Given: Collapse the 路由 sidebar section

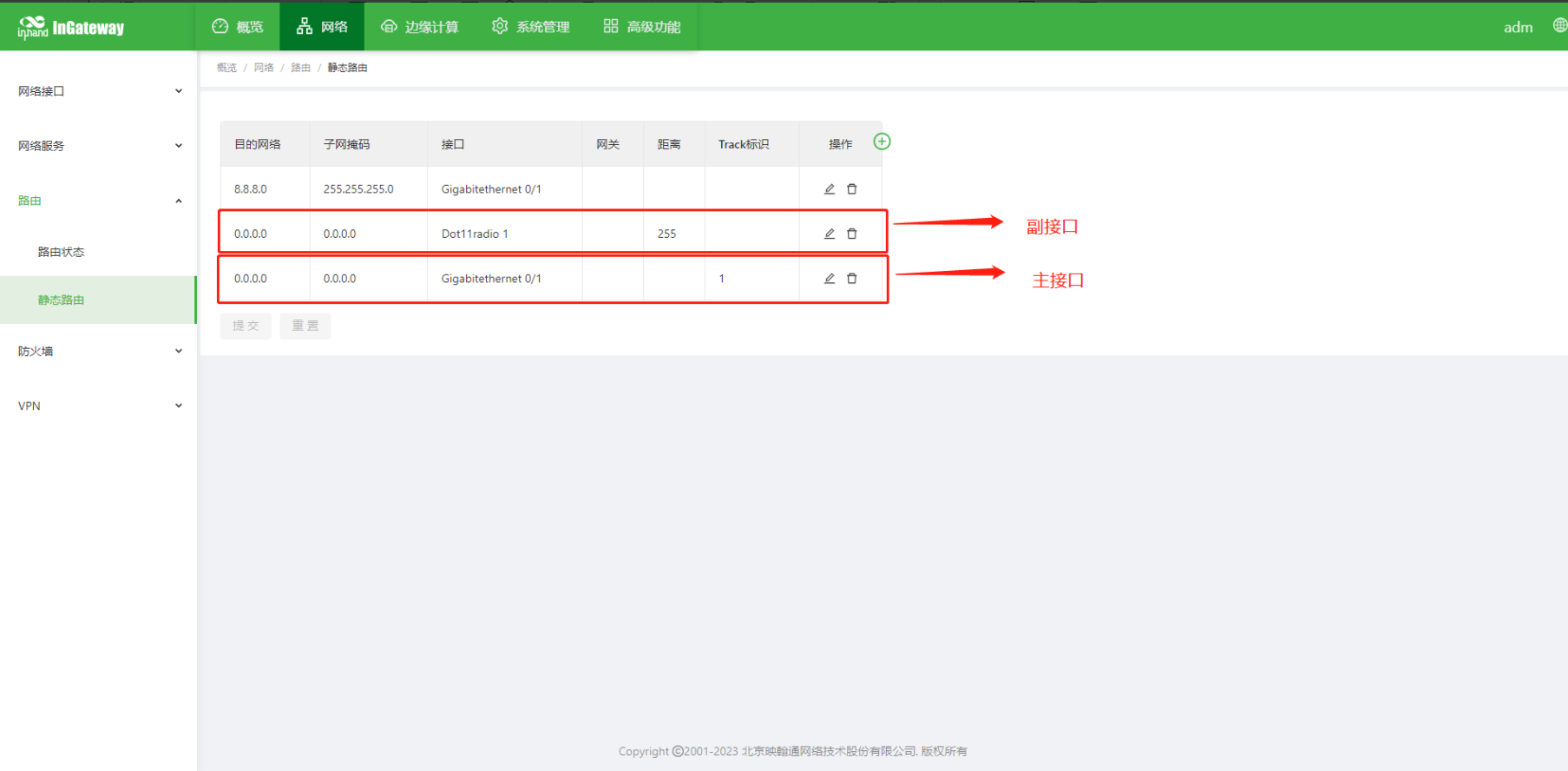Looking at the screenshot, I should (x=98, y=201).
